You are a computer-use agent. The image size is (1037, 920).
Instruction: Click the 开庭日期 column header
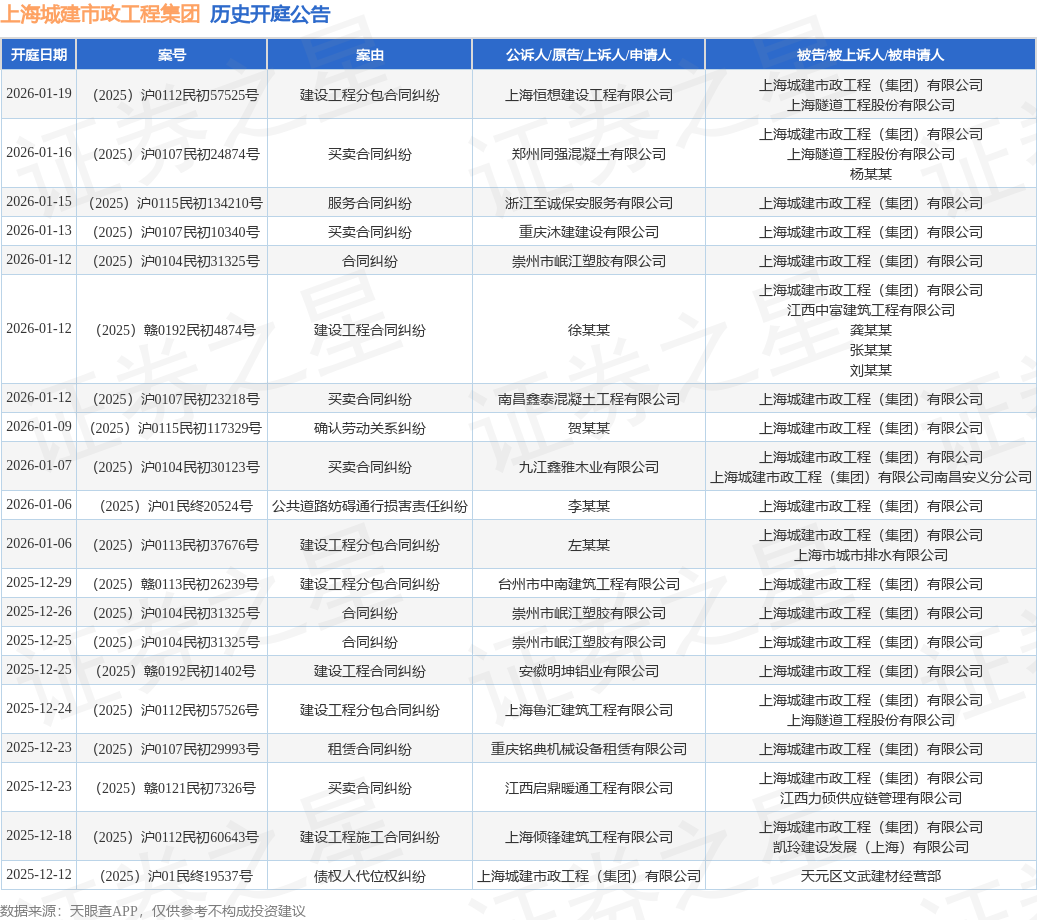[38, 55]
